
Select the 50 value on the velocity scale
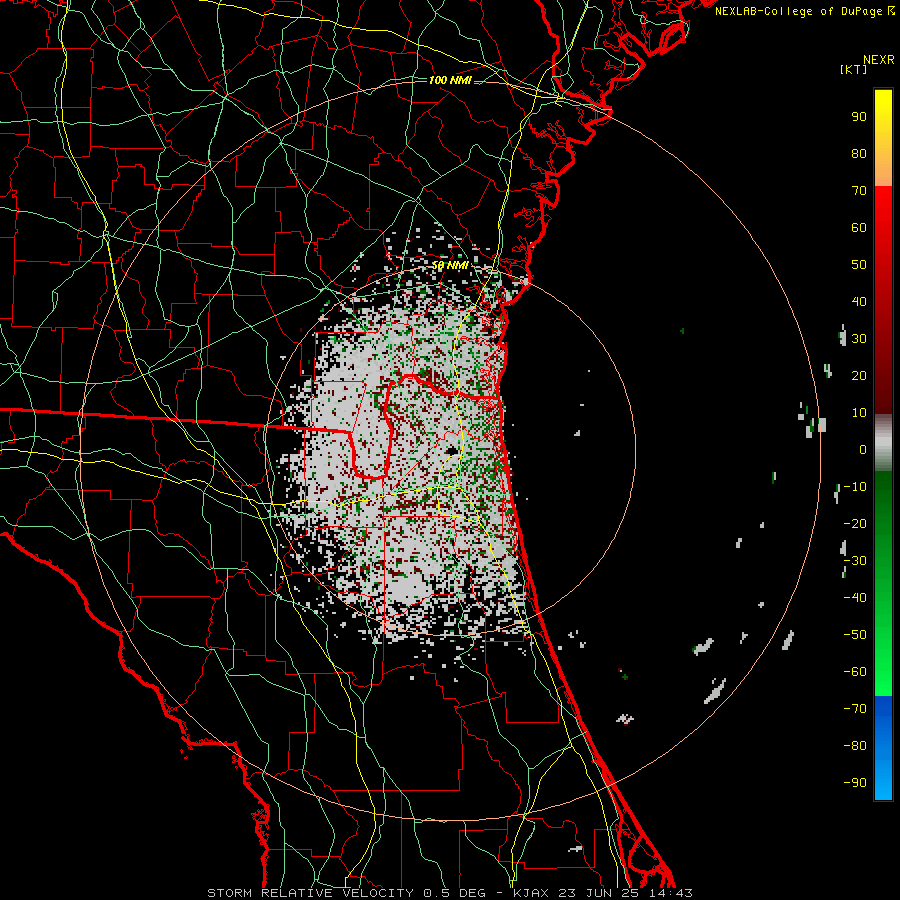point(859,265)
